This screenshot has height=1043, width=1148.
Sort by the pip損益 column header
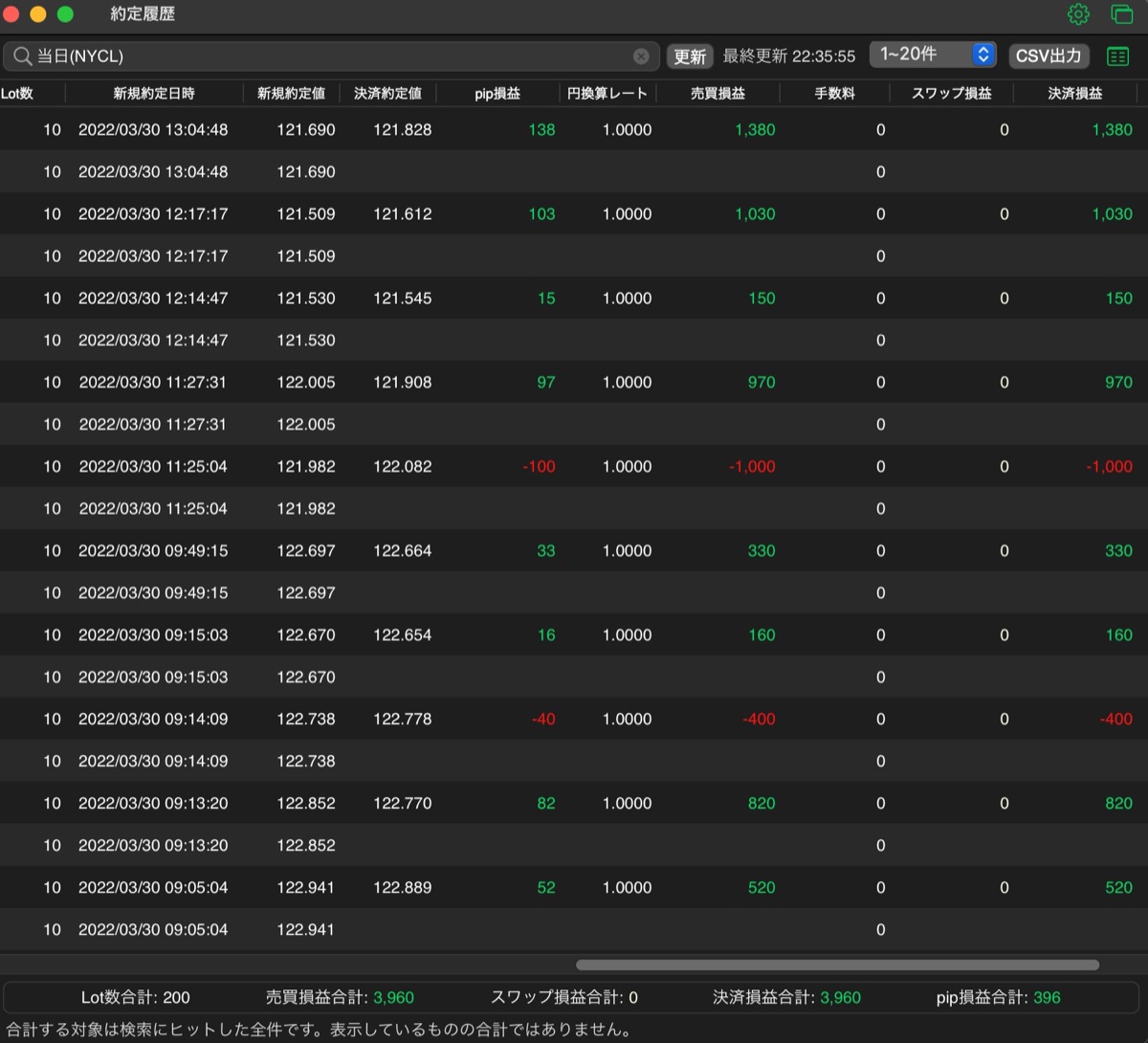coord(497,93)
